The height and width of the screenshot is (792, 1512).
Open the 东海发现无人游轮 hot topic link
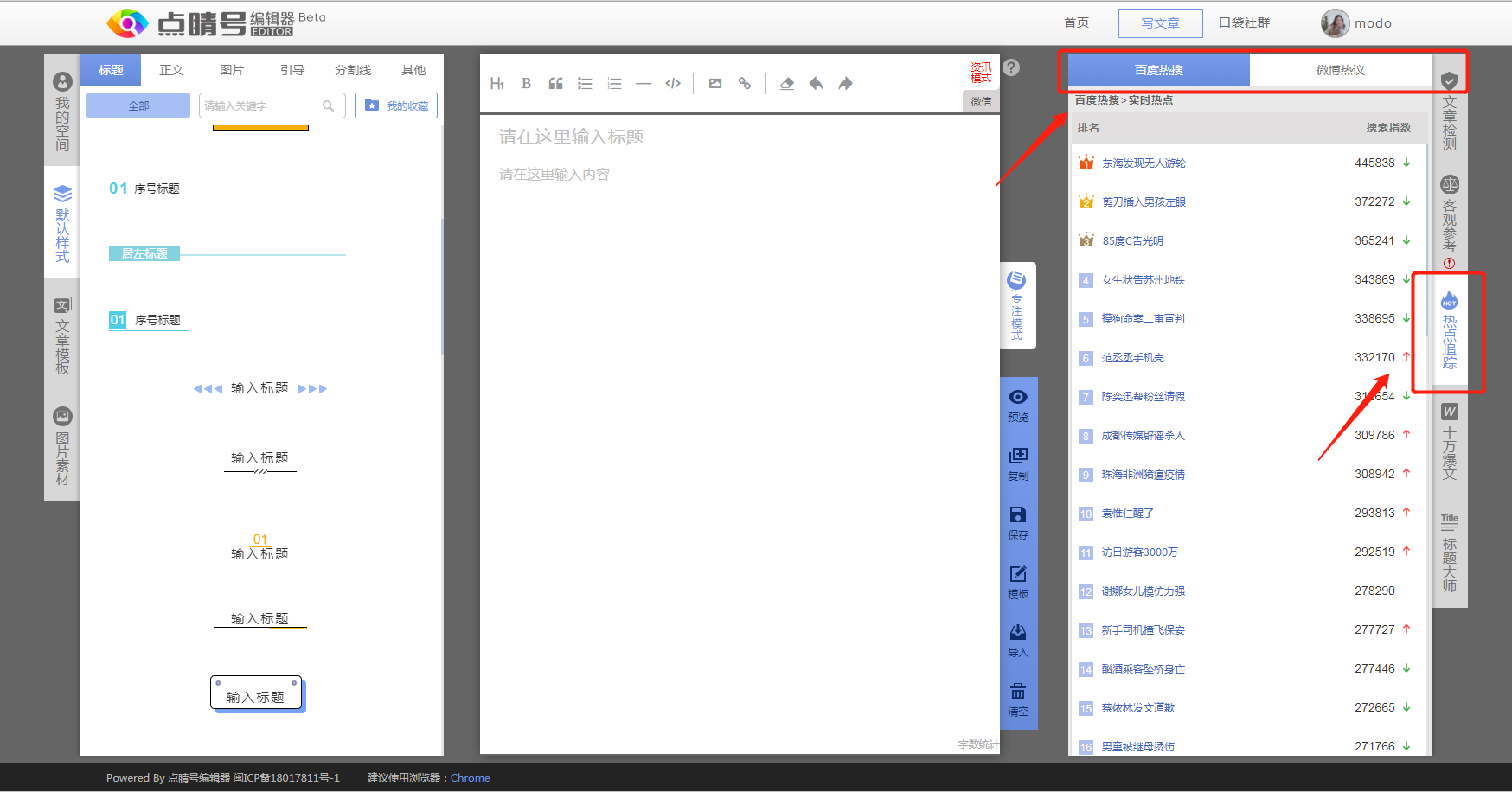[x=1144, y=163]
